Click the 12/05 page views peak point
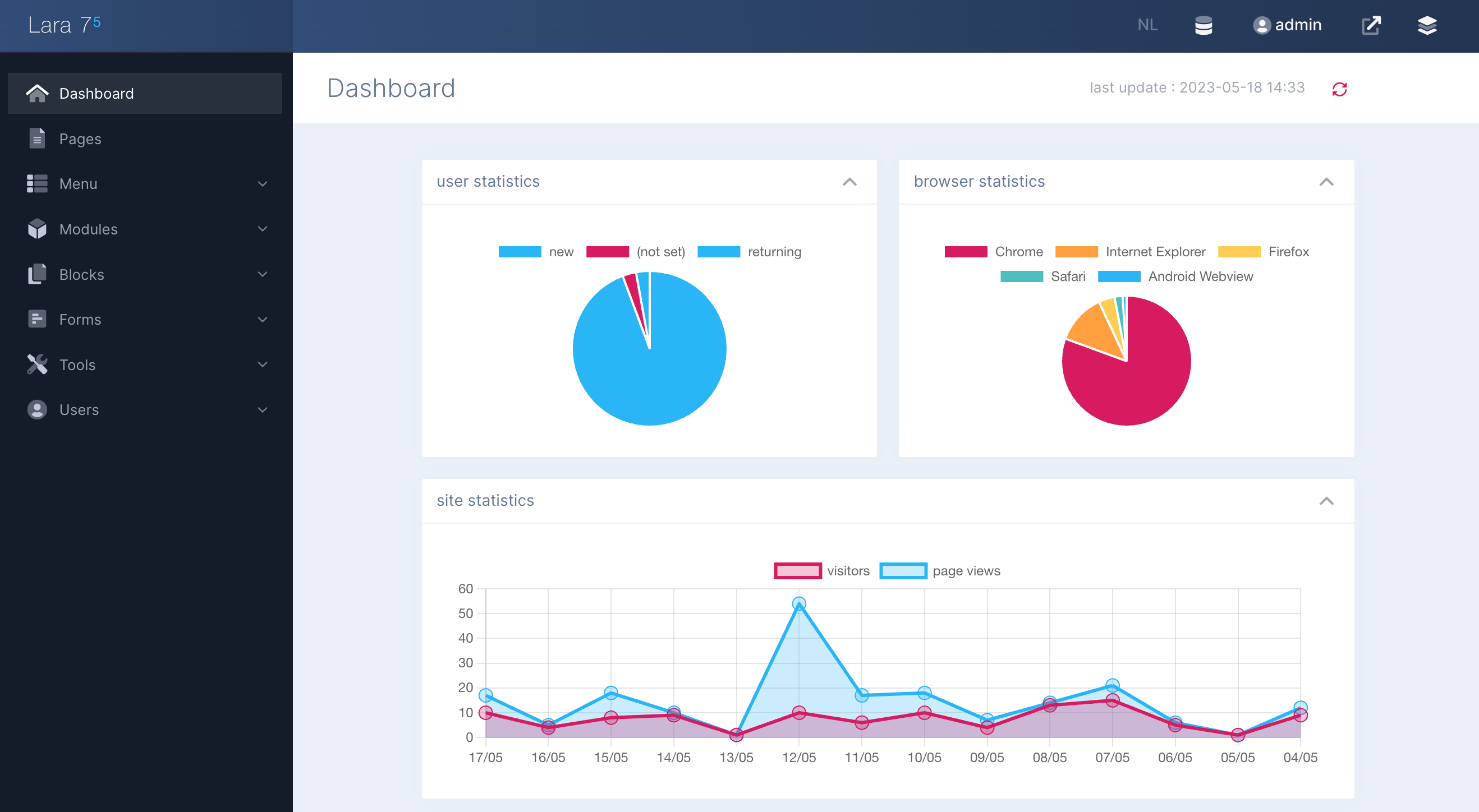1479x812 pixels. click(x=798, y=604)
